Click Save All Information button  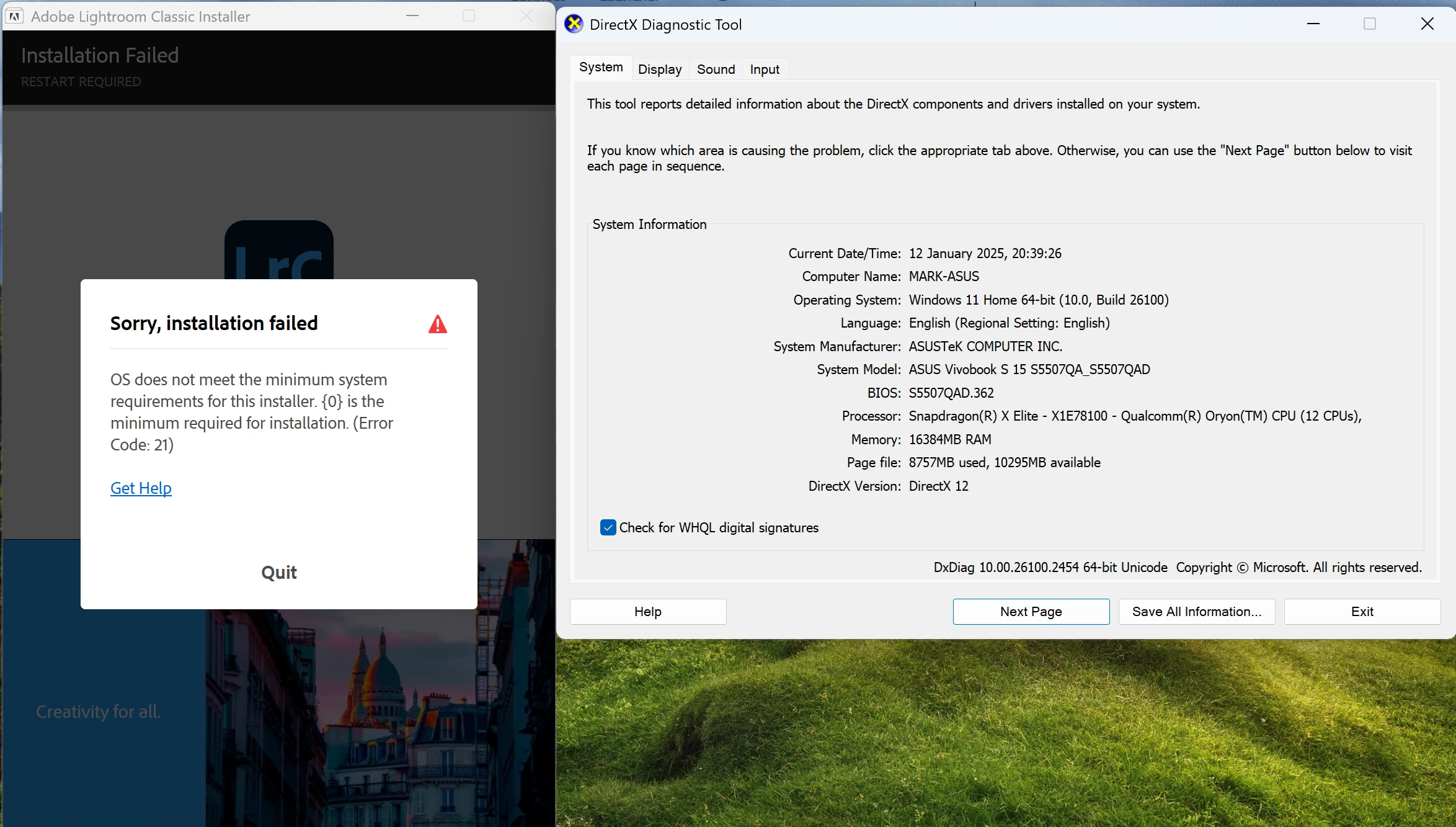[1196, 612]
